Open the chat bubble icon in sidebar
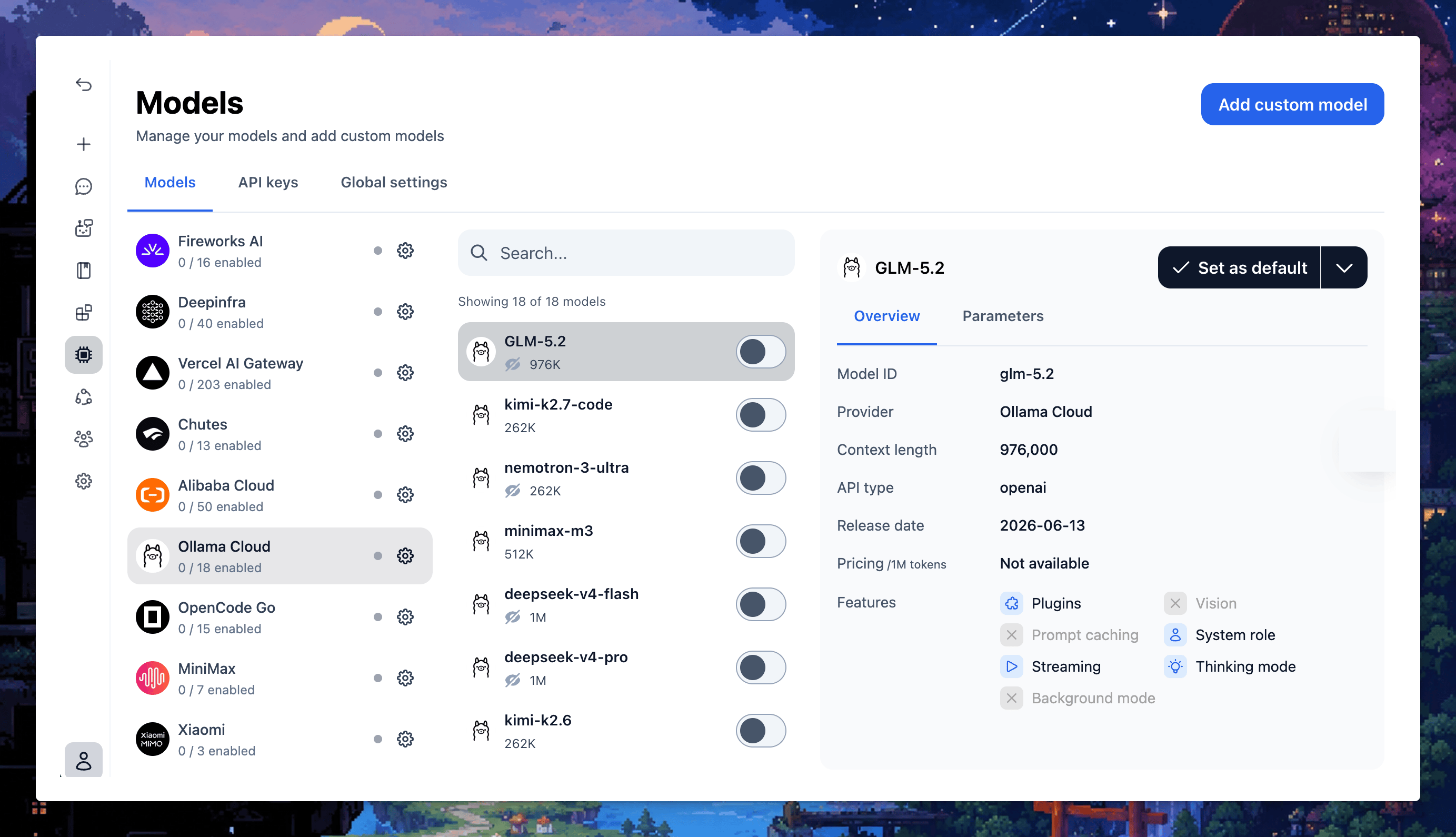 [84, 186]
